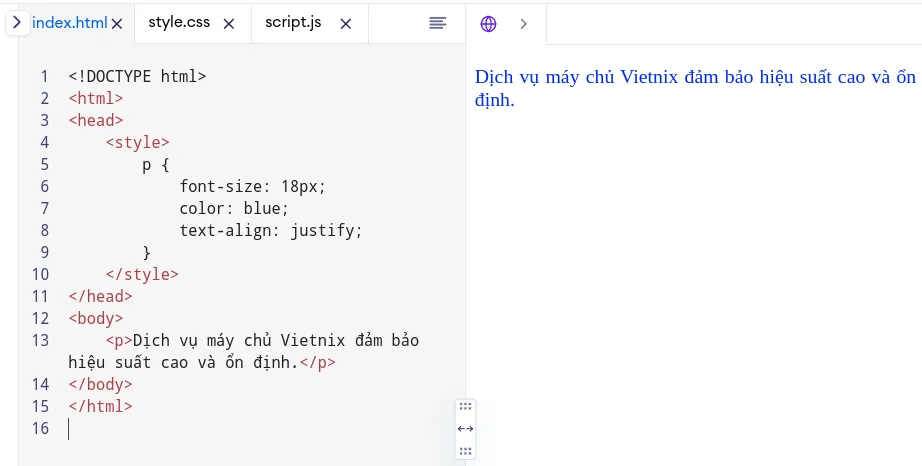
Task: Click the lower grip dots on splitter
Action: pyautogui.click(x=465, y=451)
